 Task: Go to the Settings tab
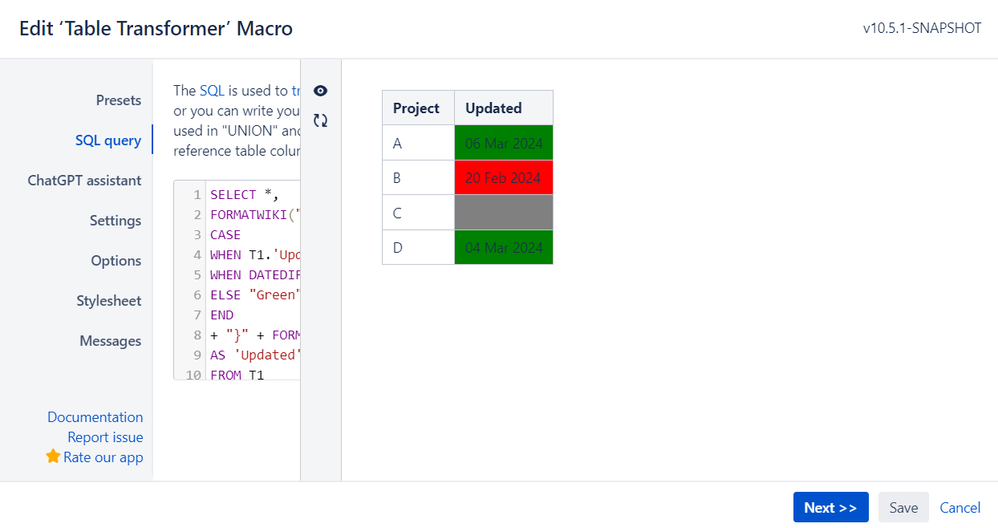115,220
